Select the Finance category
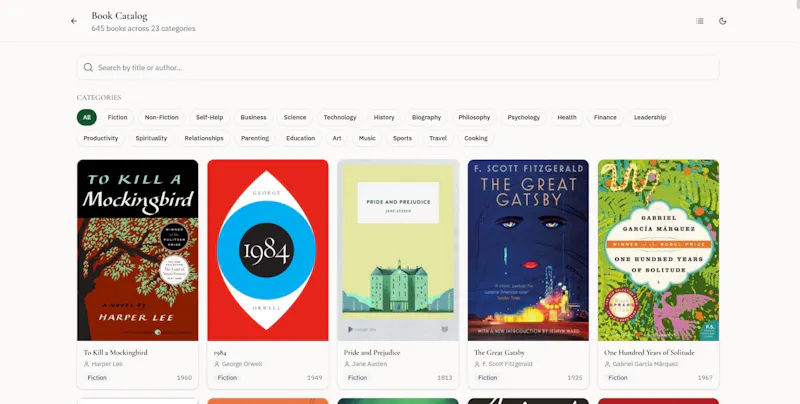The width and height of the screenshot is (800, 404). (605, 117)
